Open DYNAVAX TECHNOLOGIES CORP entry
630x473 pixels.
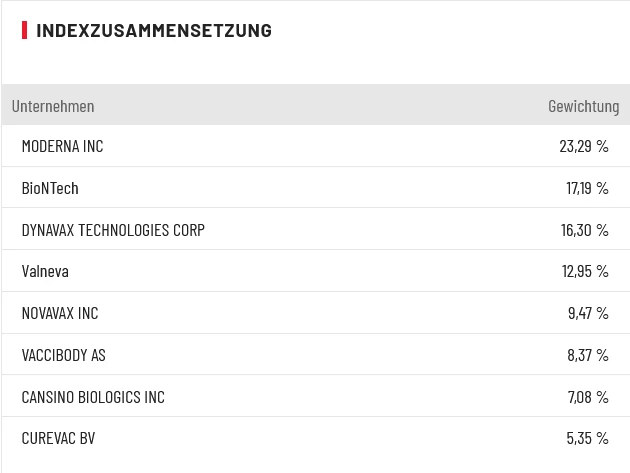coord(113,230)
